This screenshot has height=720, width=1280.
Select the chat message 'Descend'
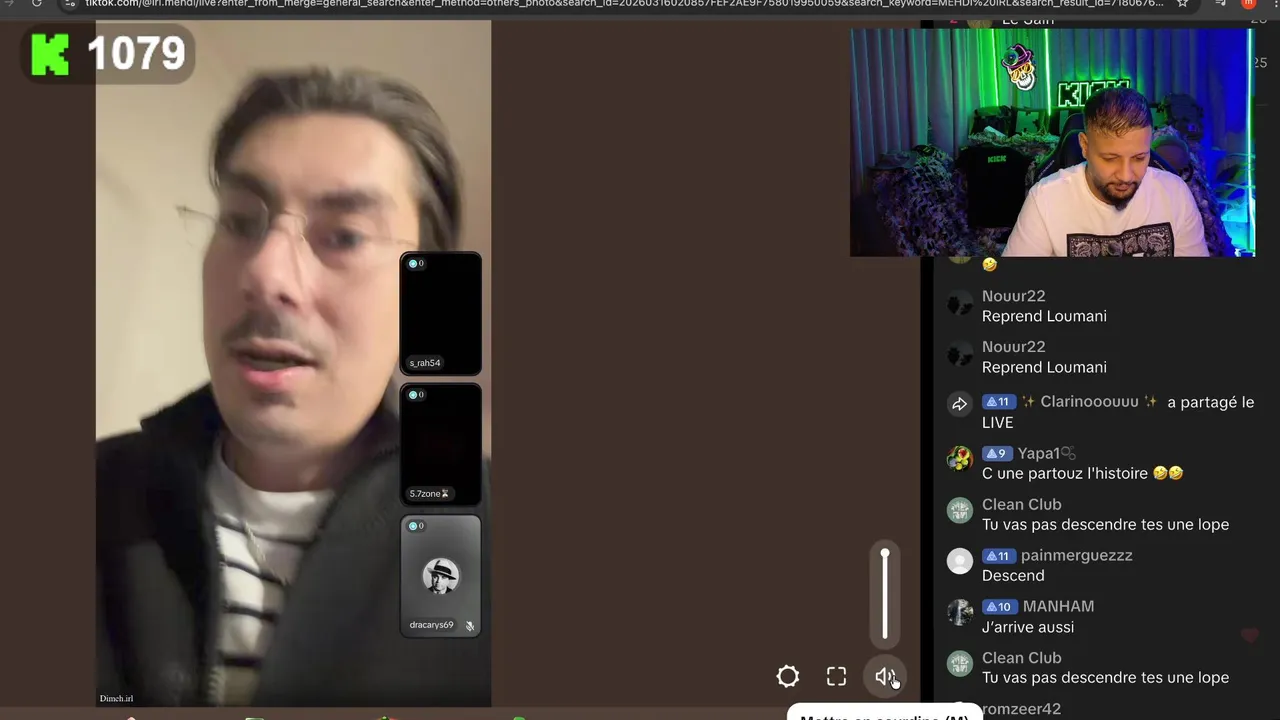point(1013,576)
